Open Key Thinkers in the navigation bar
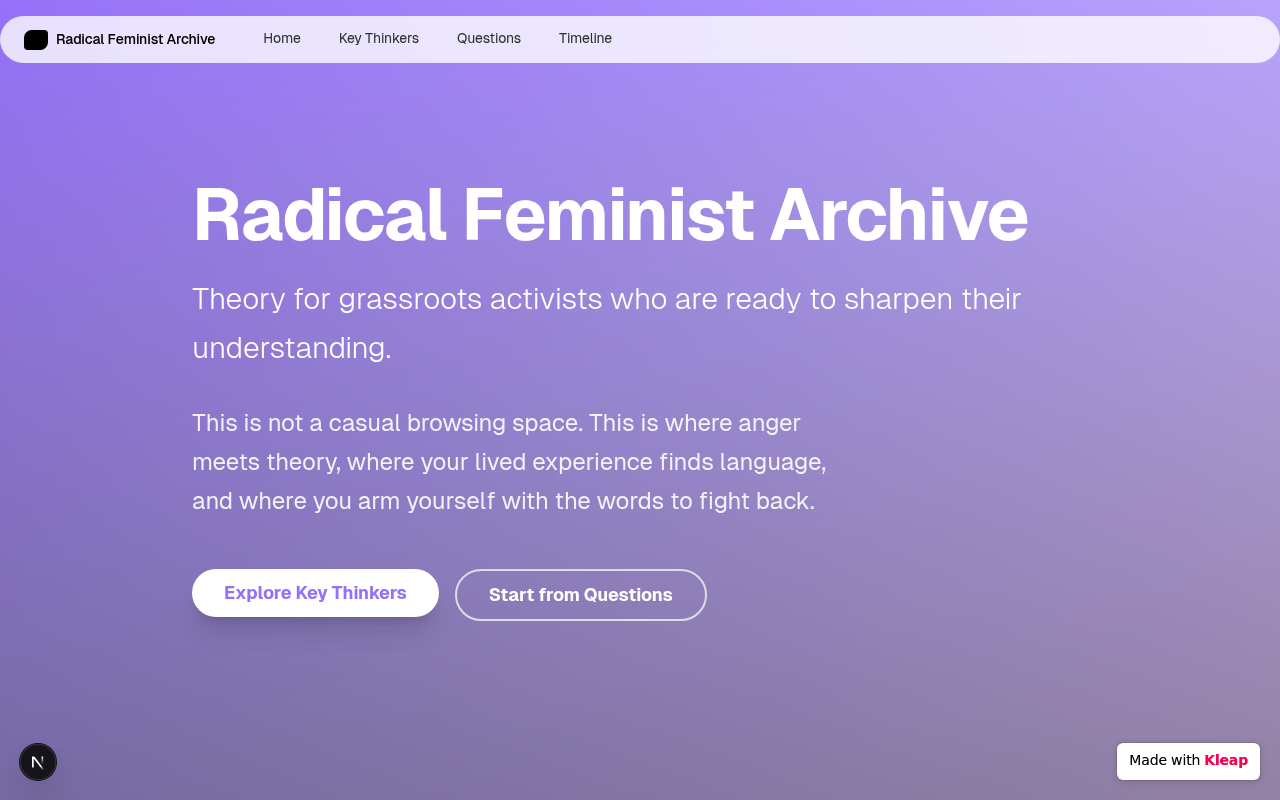This screenshot has width=1280, height=800. [379, 39]
